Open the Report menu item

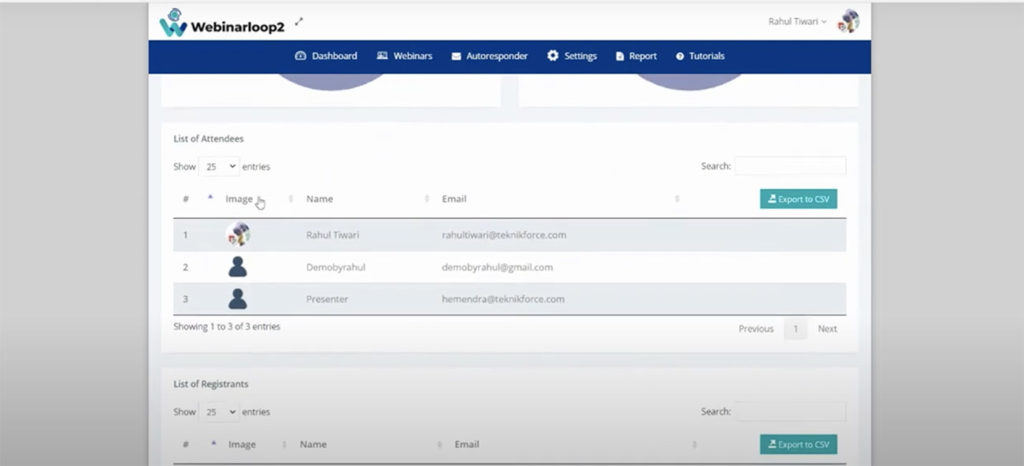(636, 56)
